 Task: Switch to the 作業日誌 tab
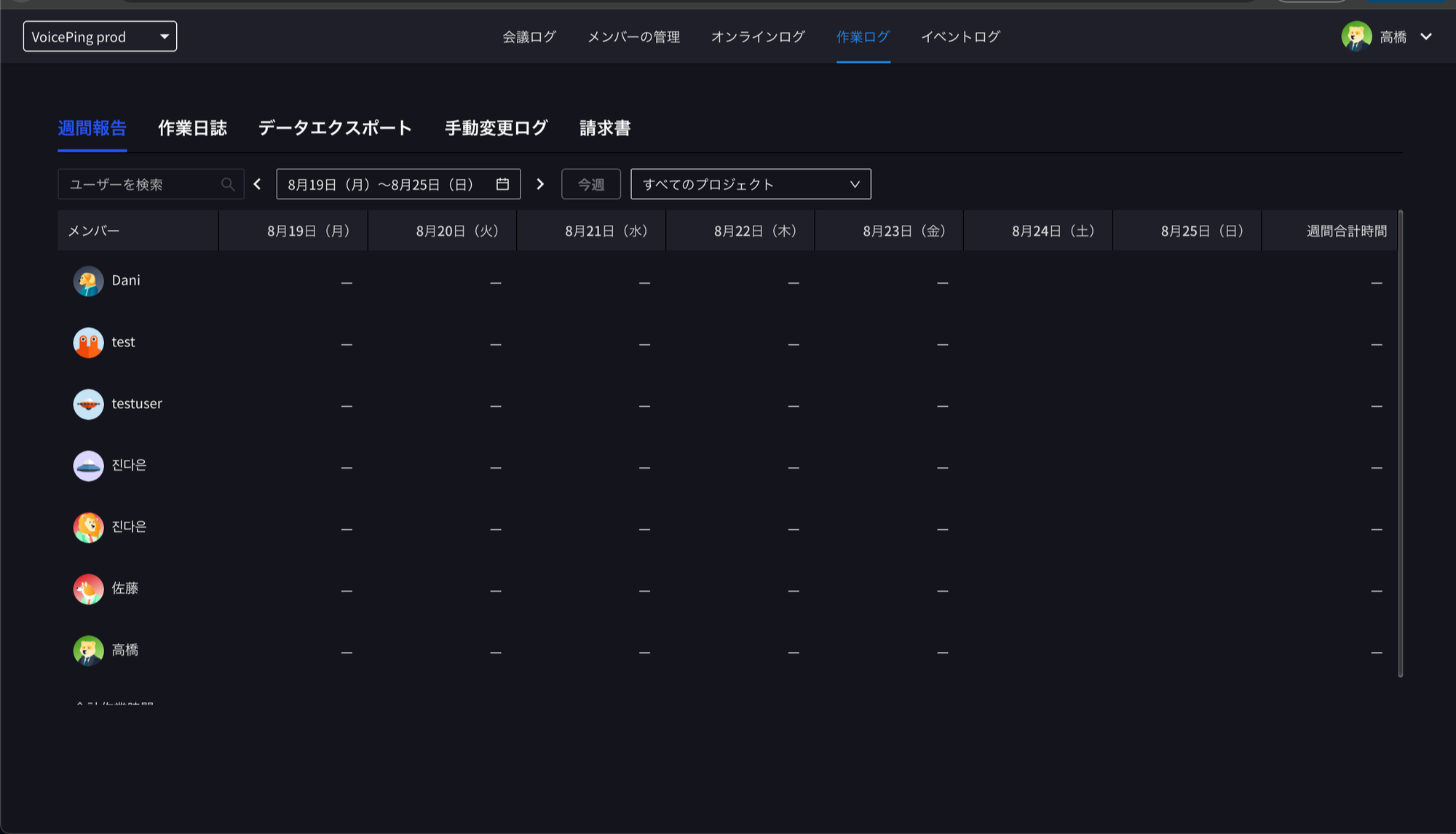pyautogui.click(x=192, y=127)
